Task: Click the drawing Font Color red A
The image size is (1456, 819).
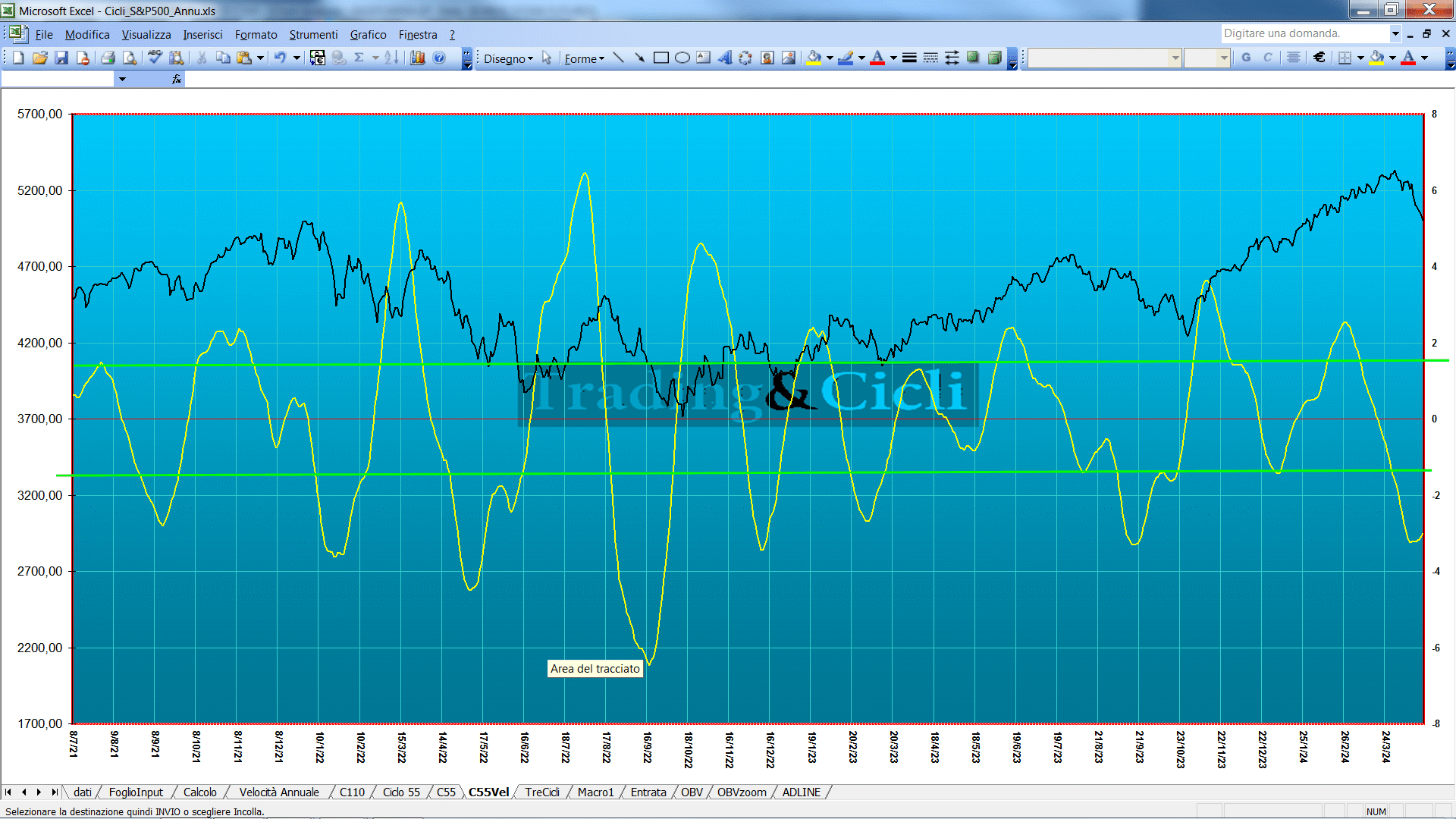Action: tap(877, 58)
